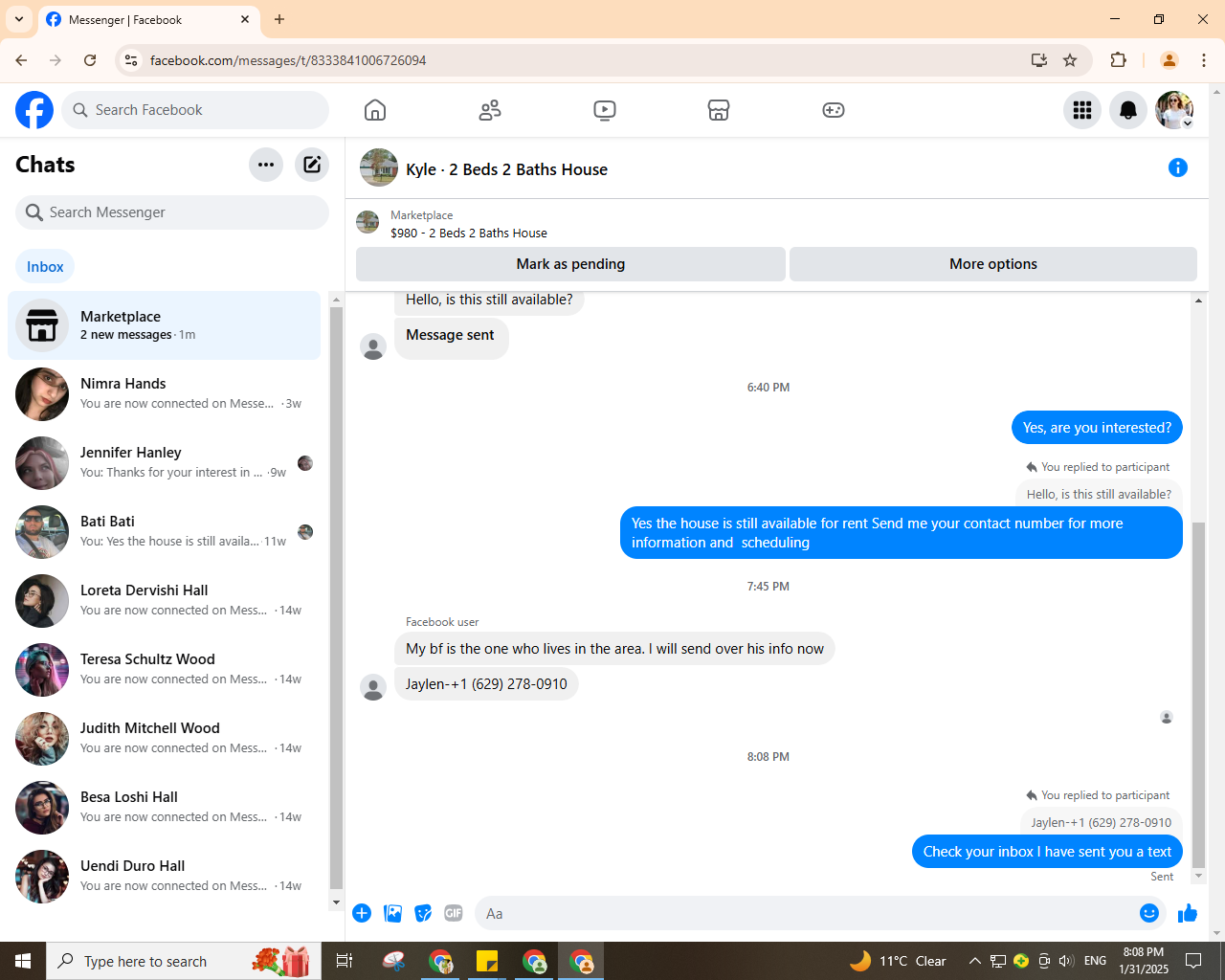
Task: Close the Messenger | Facebook tab
Action: [245, 19]
